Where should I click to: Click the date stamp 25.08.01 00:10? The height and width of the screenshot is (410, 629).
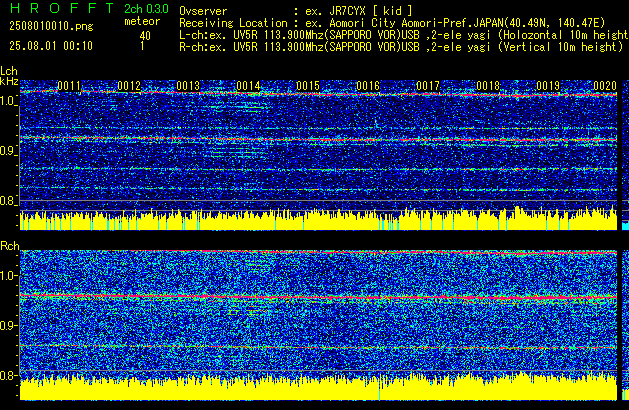[x=51, y=46]
